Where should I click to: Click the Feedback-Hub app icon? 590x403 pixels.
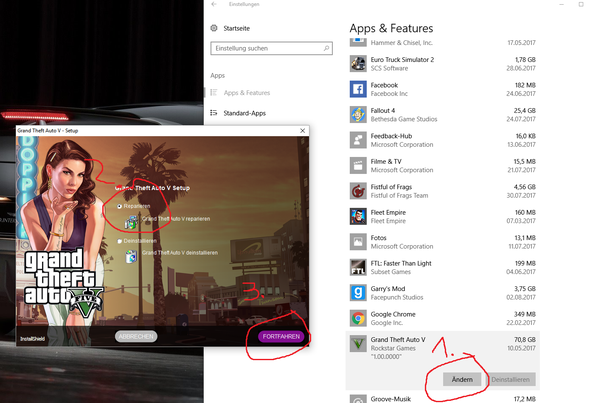358,140
